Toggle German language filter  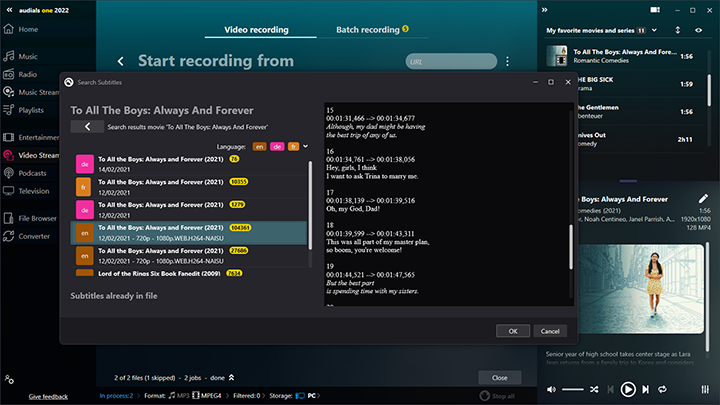pyautogui.click(x=277, y=146)
